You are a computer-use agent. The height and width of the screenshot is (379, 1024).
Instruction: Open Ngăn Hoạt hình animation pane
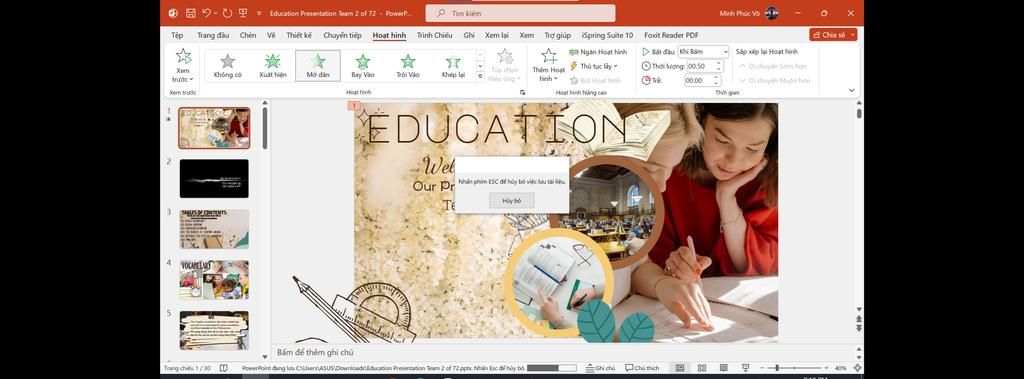click(598, 52)
